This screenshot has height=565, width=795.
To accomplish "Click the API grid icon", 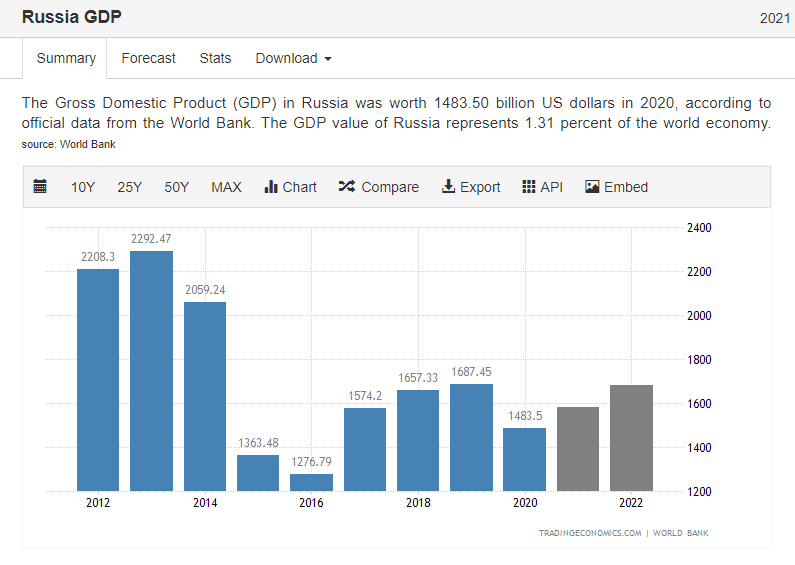I will click(529, 187).
